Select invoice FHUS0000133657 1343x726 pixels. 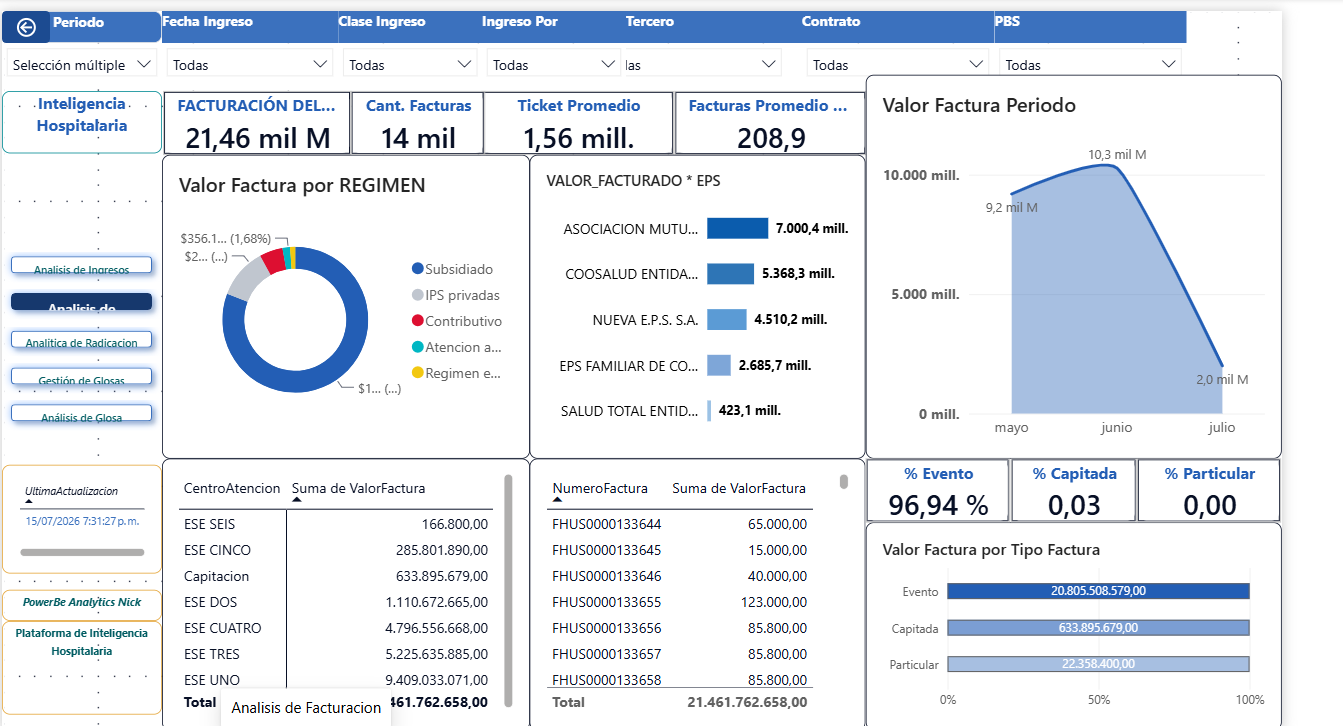(x=680, y=654)
